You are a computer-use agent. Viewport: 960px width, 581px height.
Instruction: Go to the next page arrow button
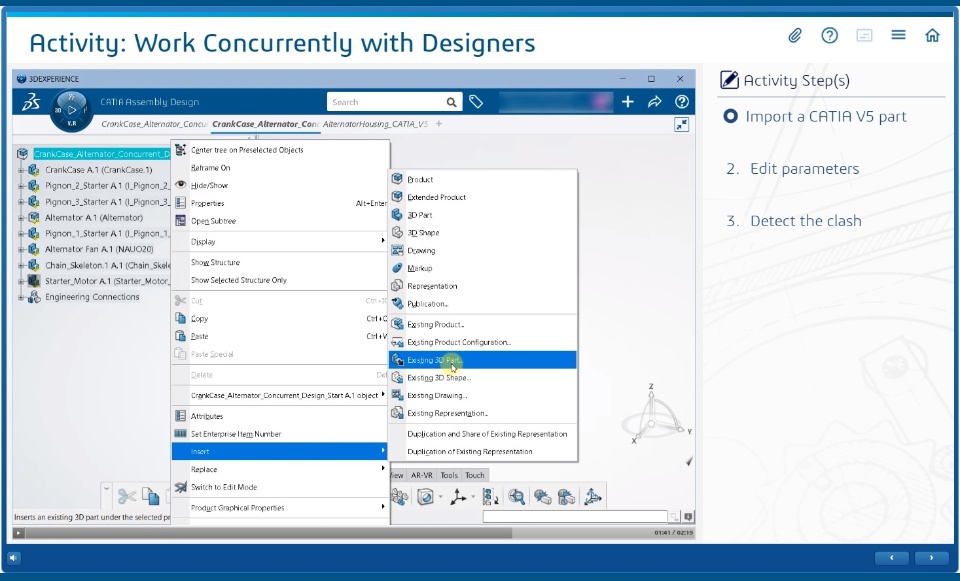click(931, 558)
